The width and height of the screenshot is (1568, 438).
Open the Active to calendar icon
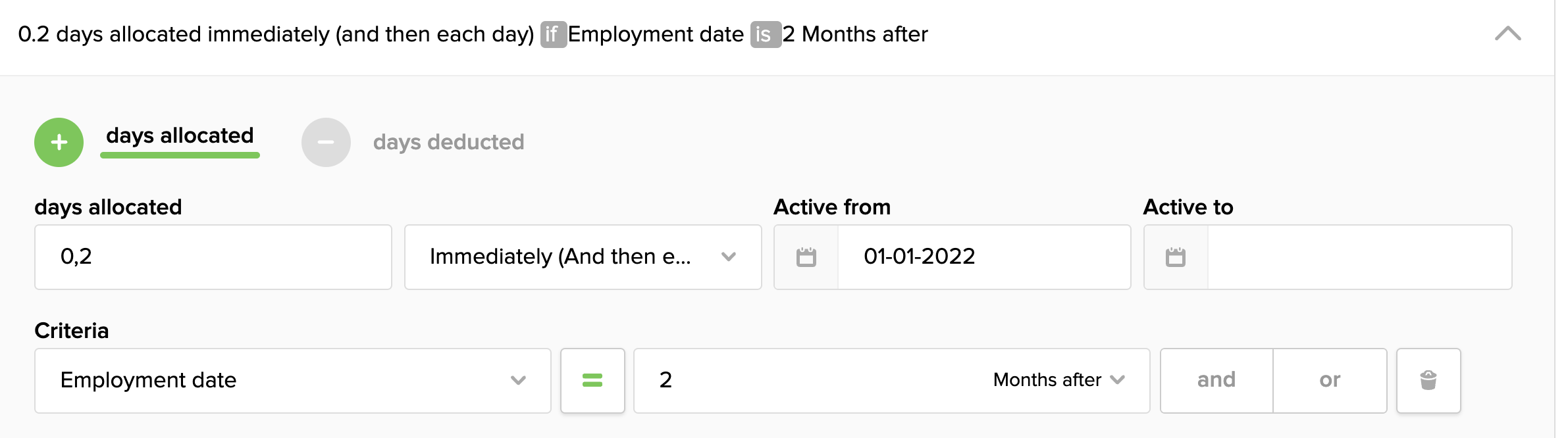click(1175, 257)
